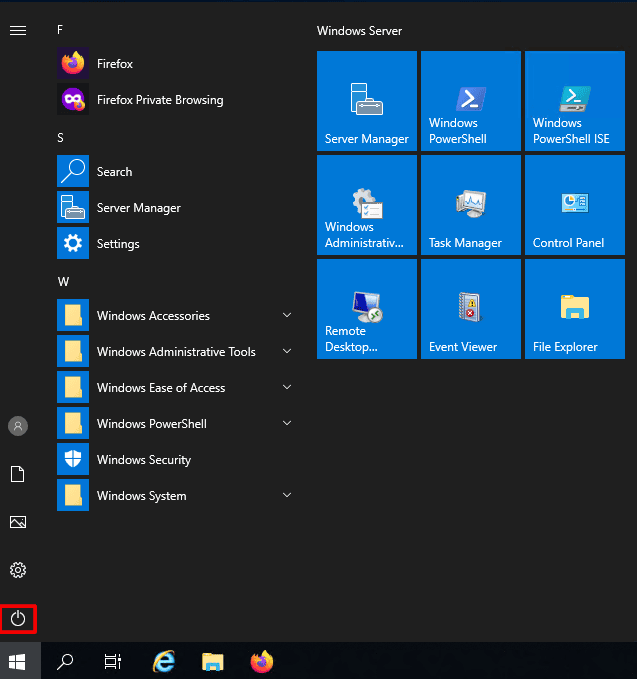Open Firefox Private Browsing app
The image size is (637, 679).
click(160, 100)
